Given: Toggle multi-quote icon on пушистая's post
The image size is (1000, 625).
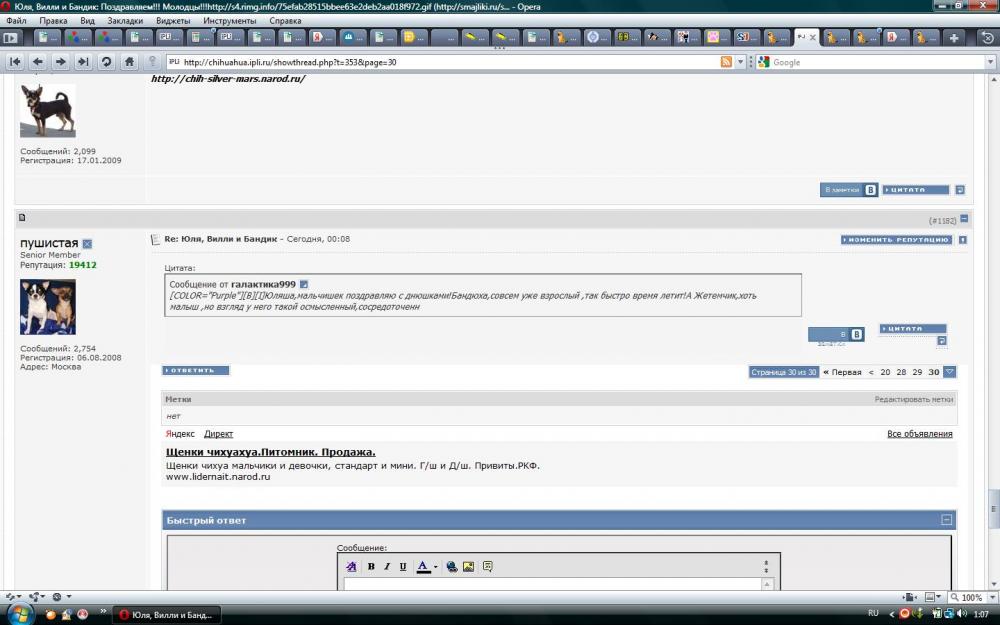Looking at the screenshot, I should point(941,341).
